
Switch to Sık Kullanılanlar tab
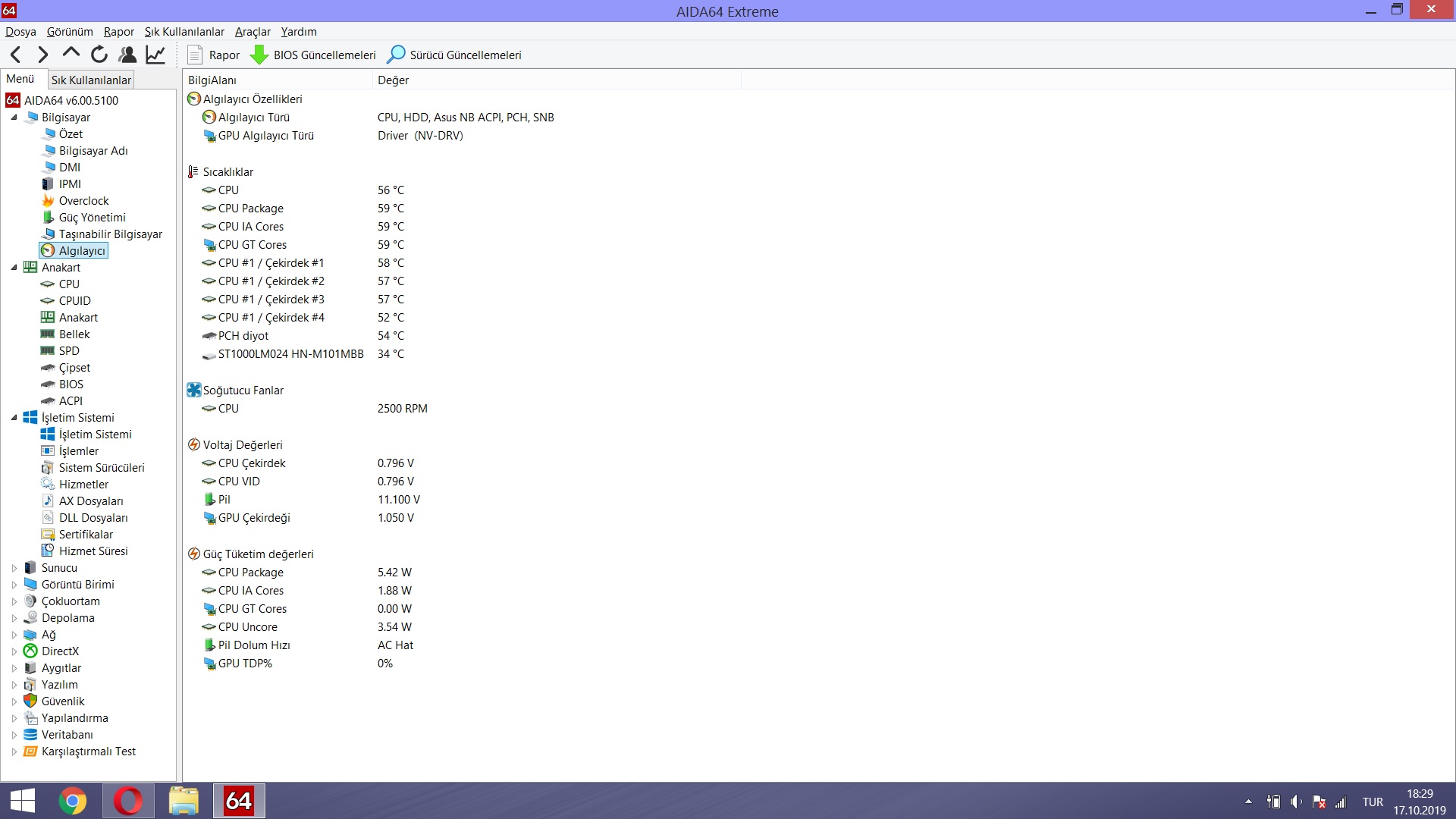(91, 80)
